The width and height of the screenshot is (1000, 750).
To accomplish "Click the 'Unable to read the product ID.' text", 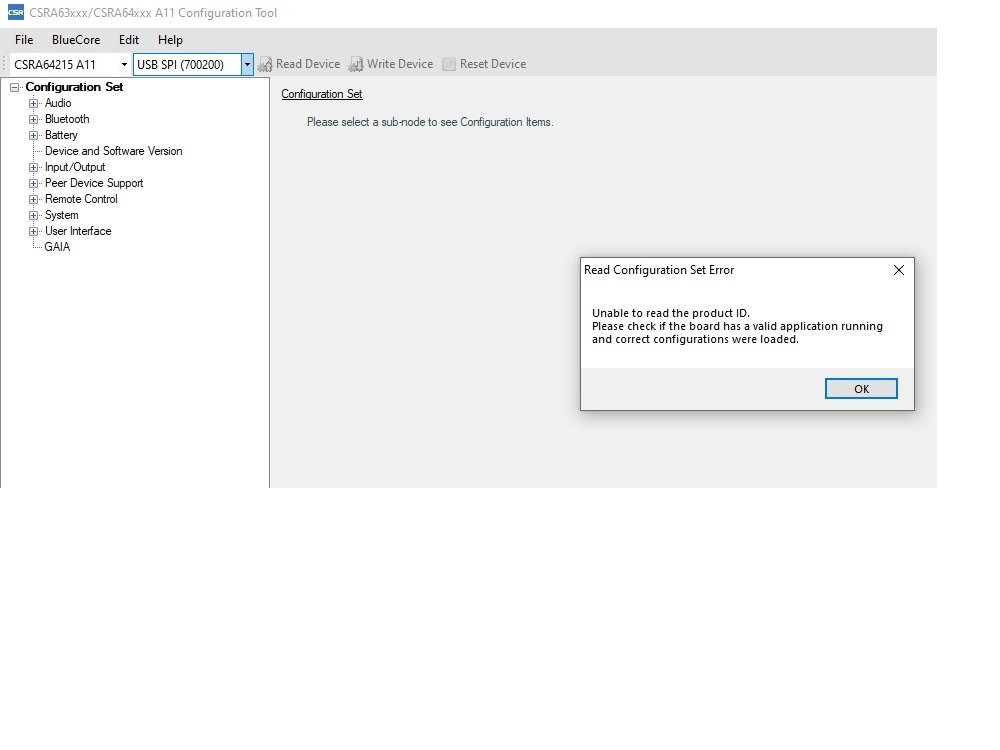I will 671,313.
